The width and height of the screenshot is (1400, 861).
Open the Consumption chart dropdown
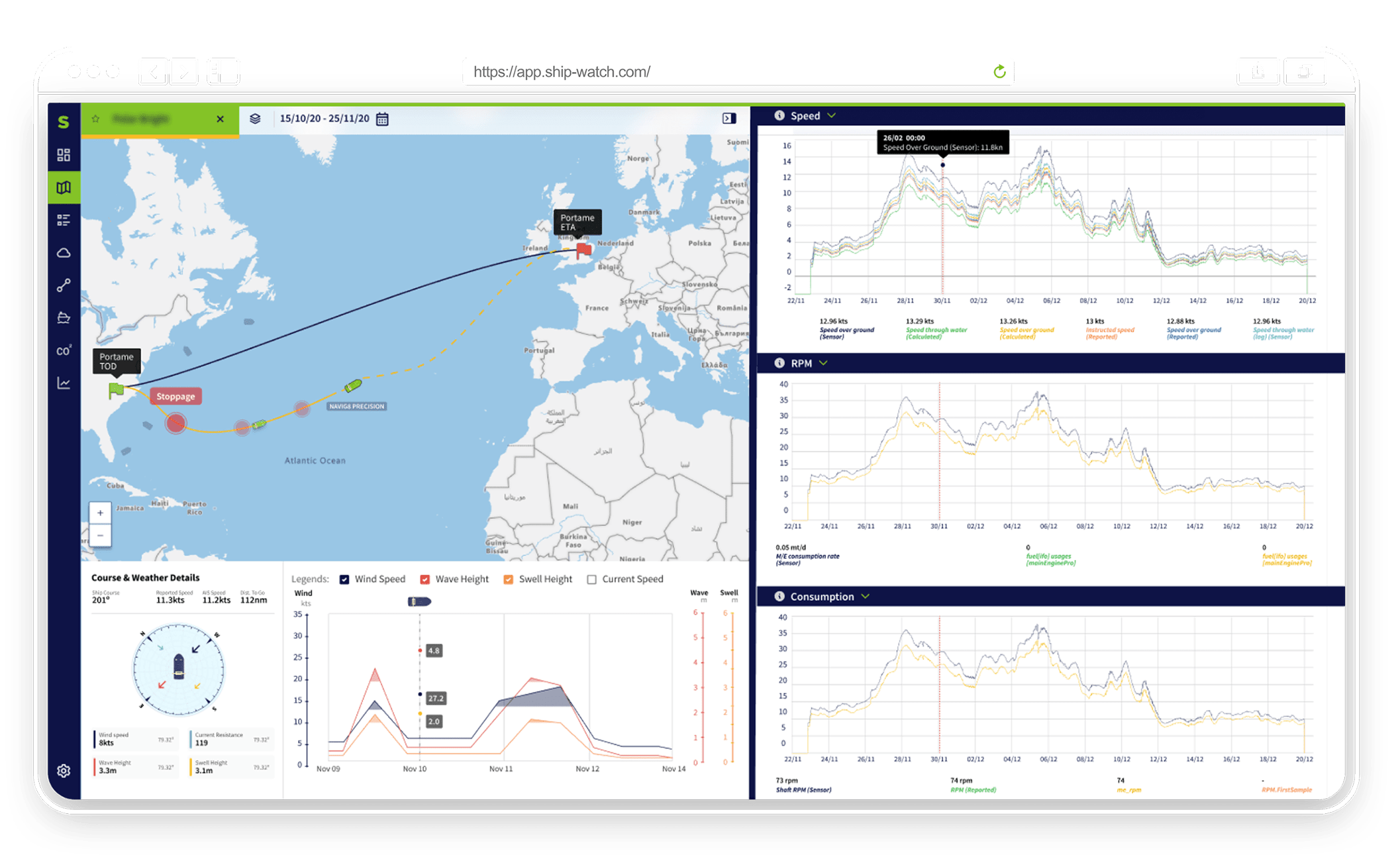pyautogui.click(x=865, y=597)
